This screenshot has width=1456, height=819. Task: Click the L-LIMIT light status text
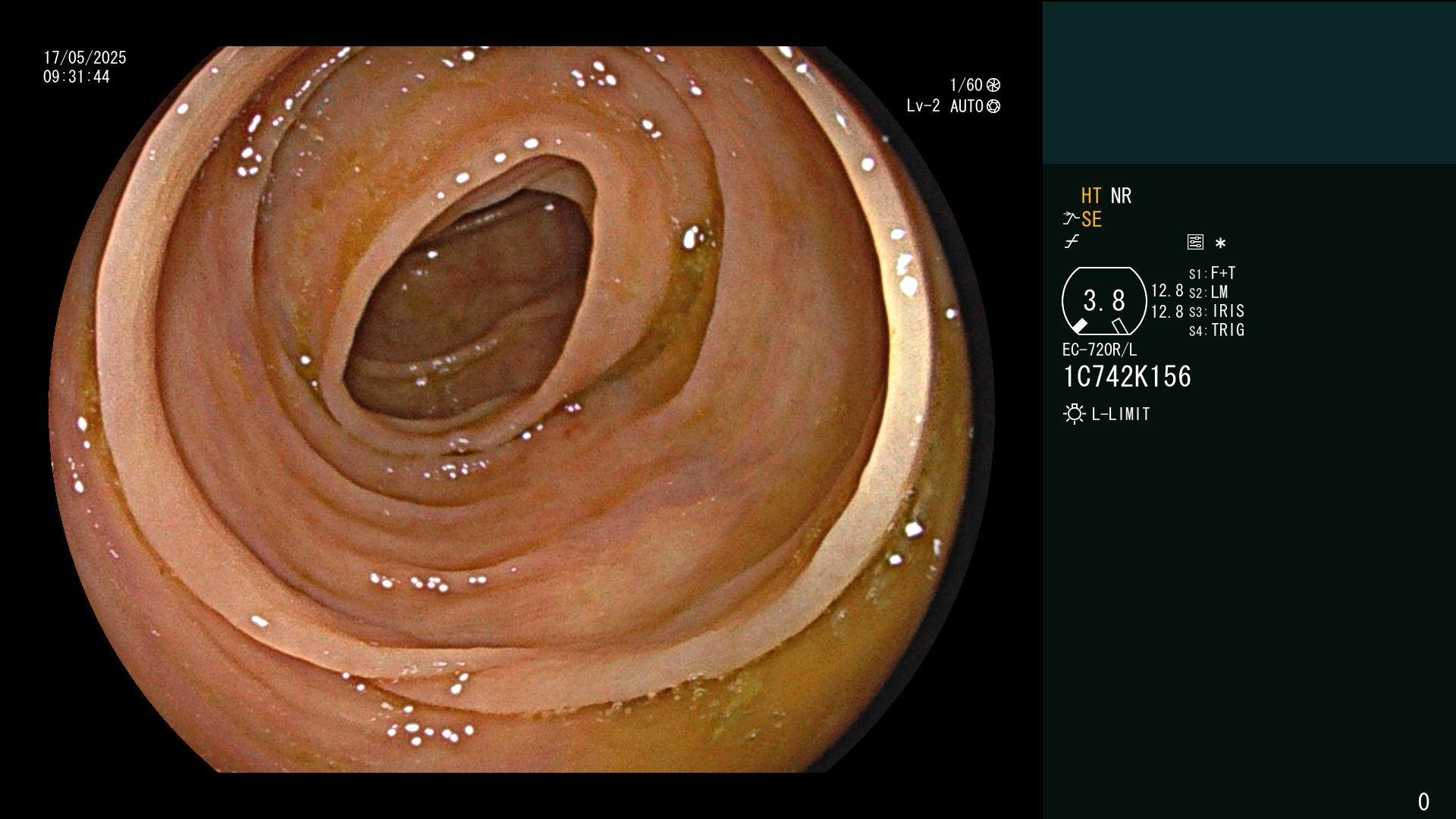click(1121, 414)
